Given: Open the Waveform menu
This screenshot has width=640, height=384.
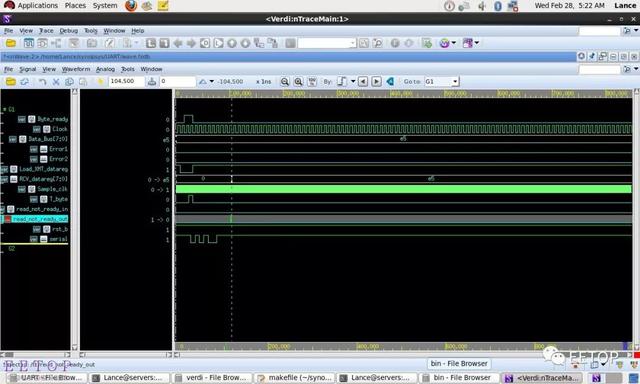Looking at the screenshot, I should pos(76,69).
